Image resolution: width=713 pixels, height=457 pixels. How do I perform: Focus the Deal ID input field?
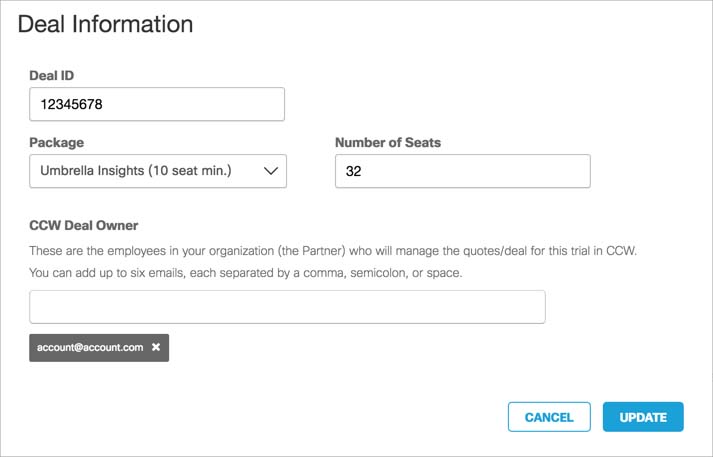(157, 104)
